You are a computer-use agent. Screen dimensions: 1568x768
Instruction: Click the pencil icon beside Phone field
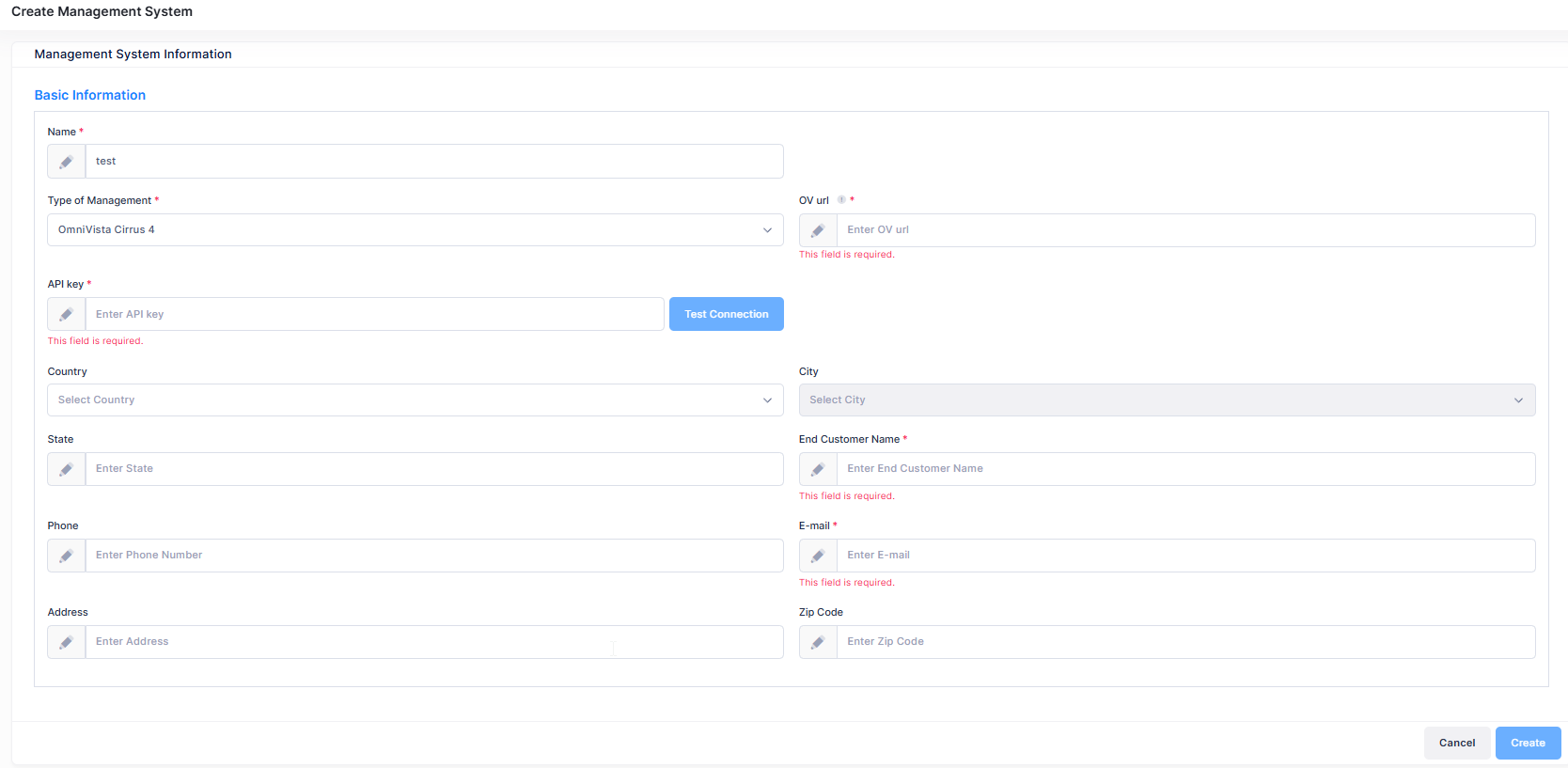coord(66,556)
